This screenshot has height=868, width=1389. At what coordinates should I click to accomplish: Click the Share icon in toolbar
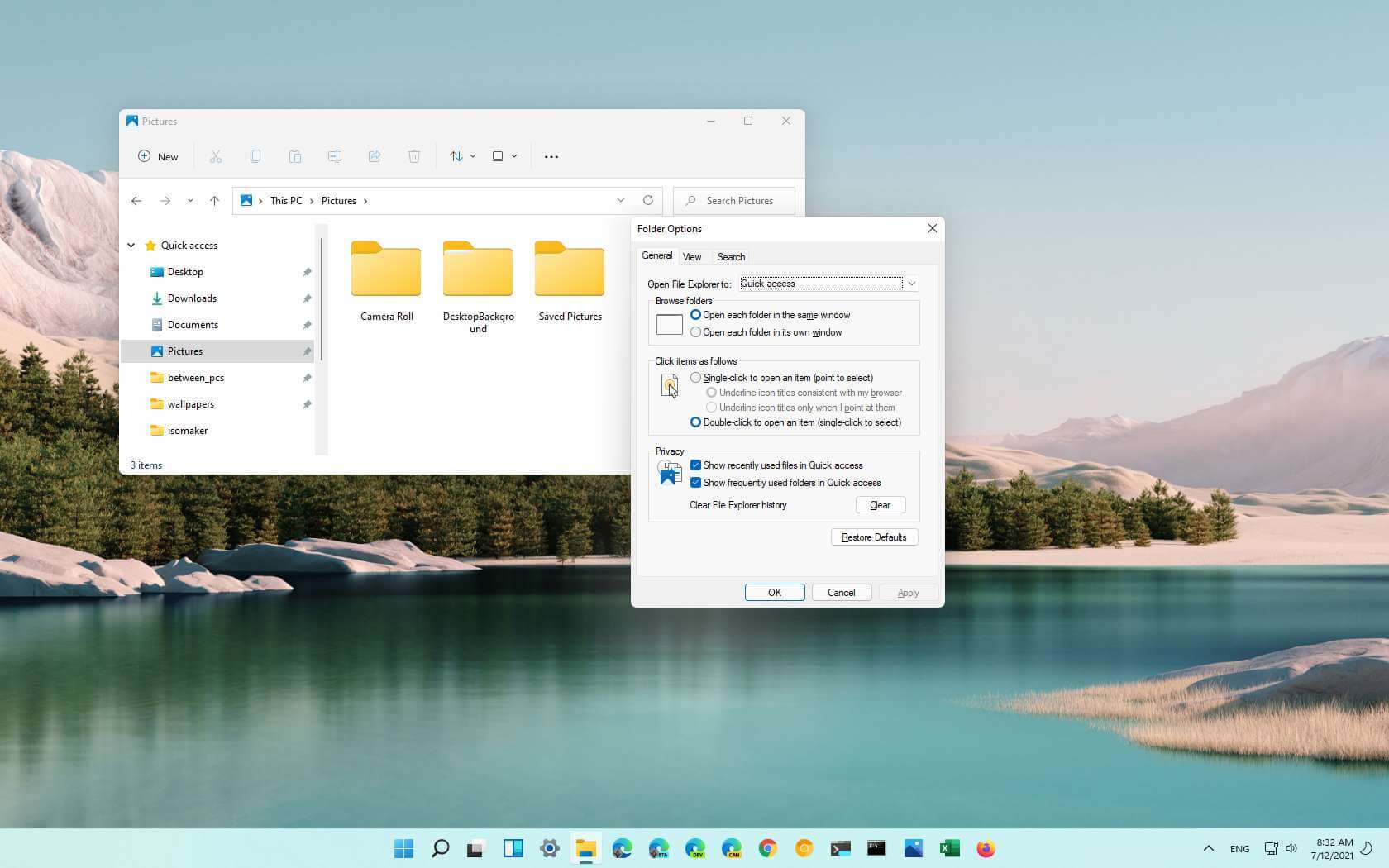(375, 156)
